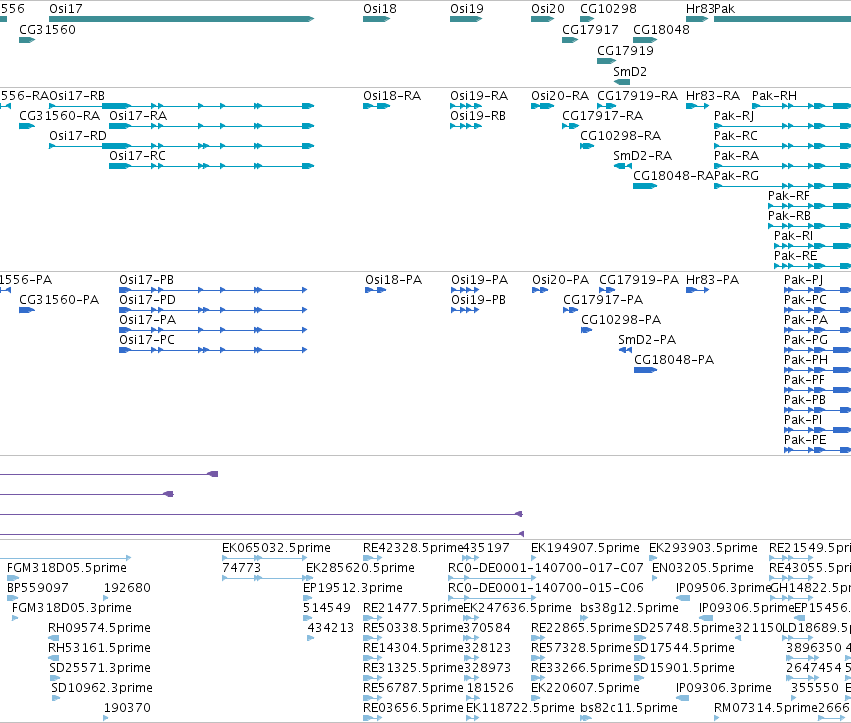Click transcript Osi17-RD label
This screenshot has height=723, width=851.
(78, 136)
